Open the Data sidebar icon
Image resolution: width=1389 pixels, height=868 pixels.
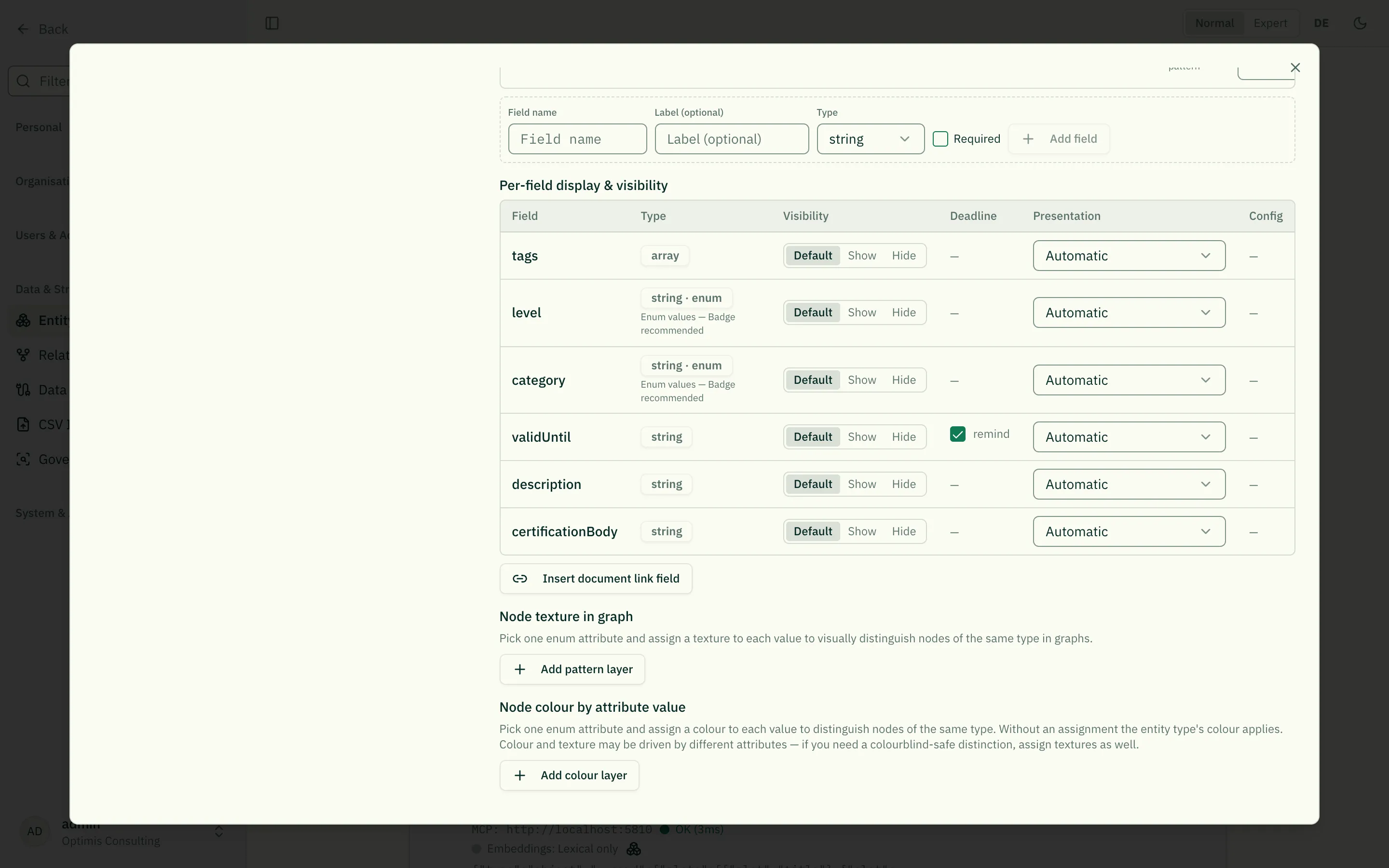(23, 390)
